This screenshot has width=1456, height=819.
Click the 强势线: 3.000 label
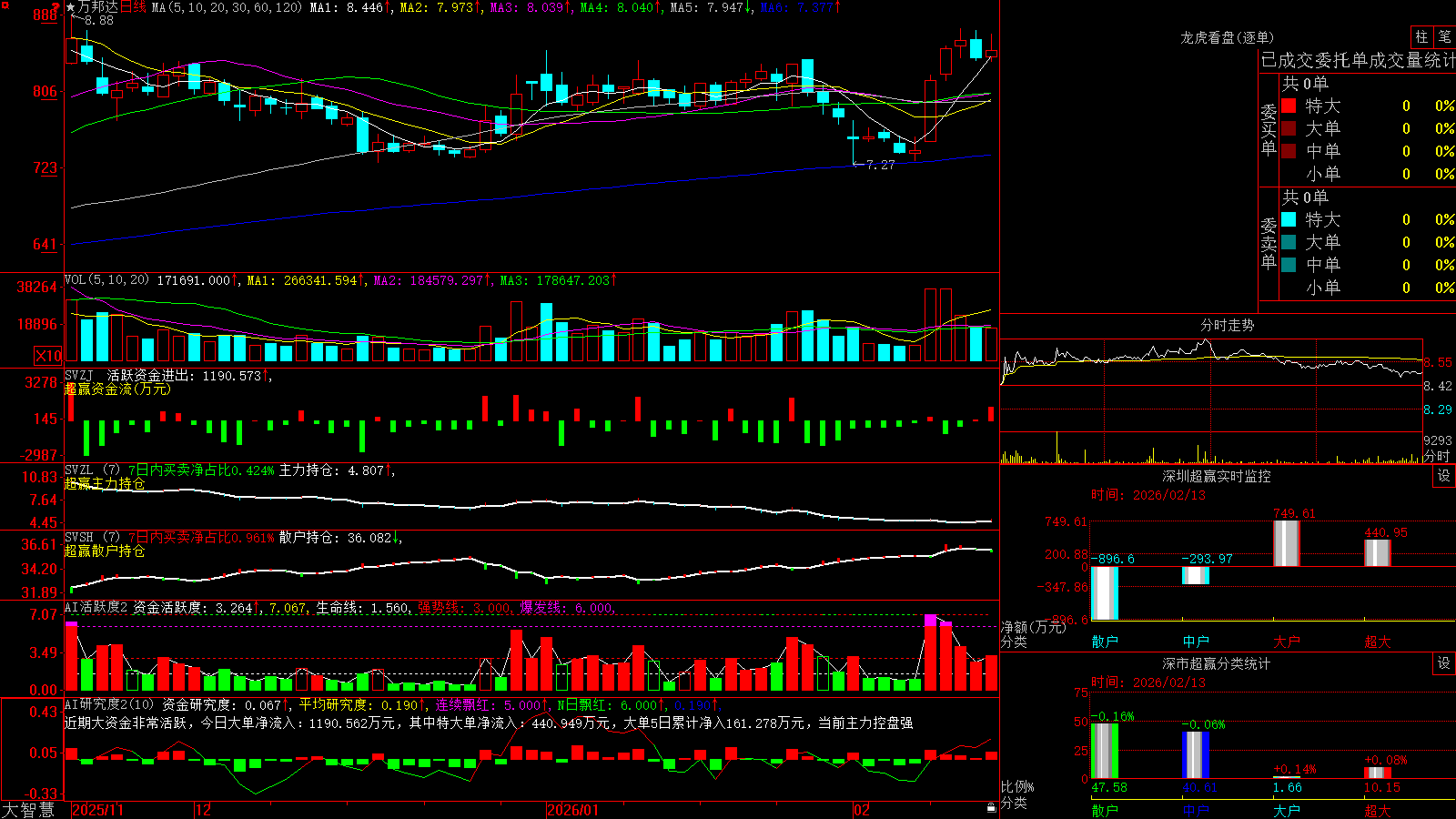(464, 608)
